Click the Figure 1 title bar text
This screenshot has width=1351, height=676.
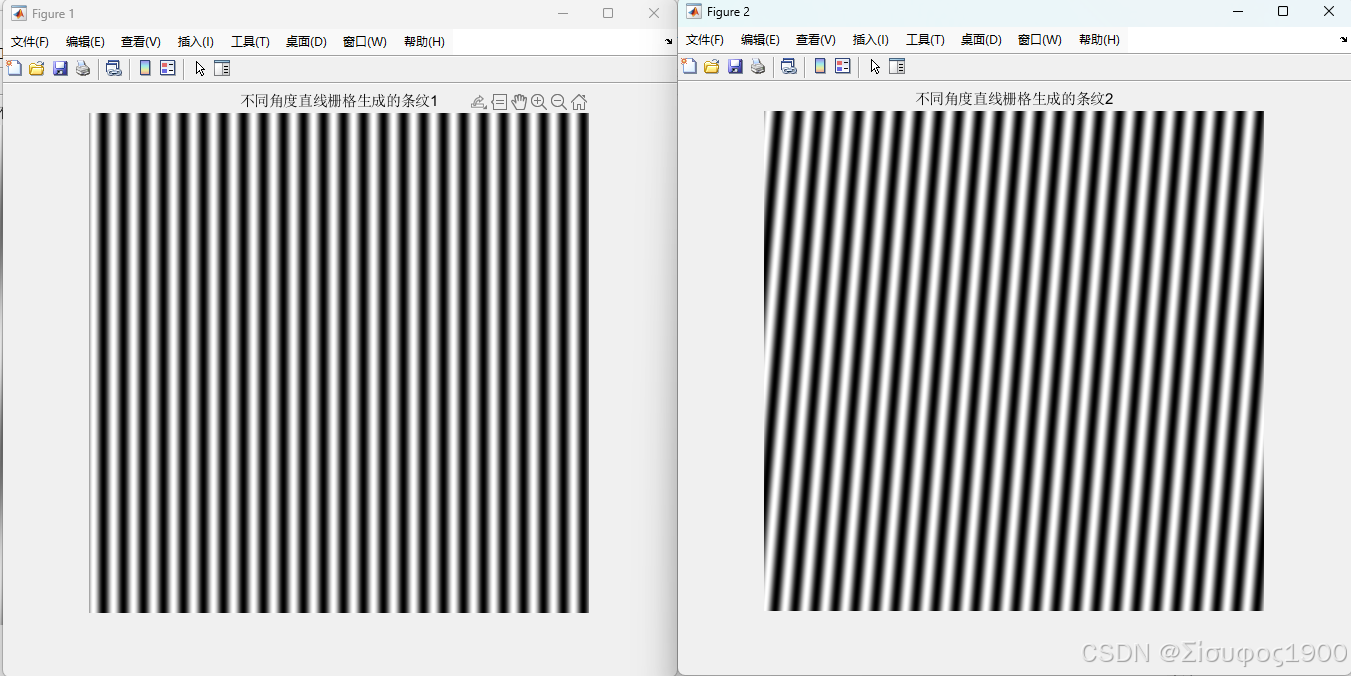(53, 14)
